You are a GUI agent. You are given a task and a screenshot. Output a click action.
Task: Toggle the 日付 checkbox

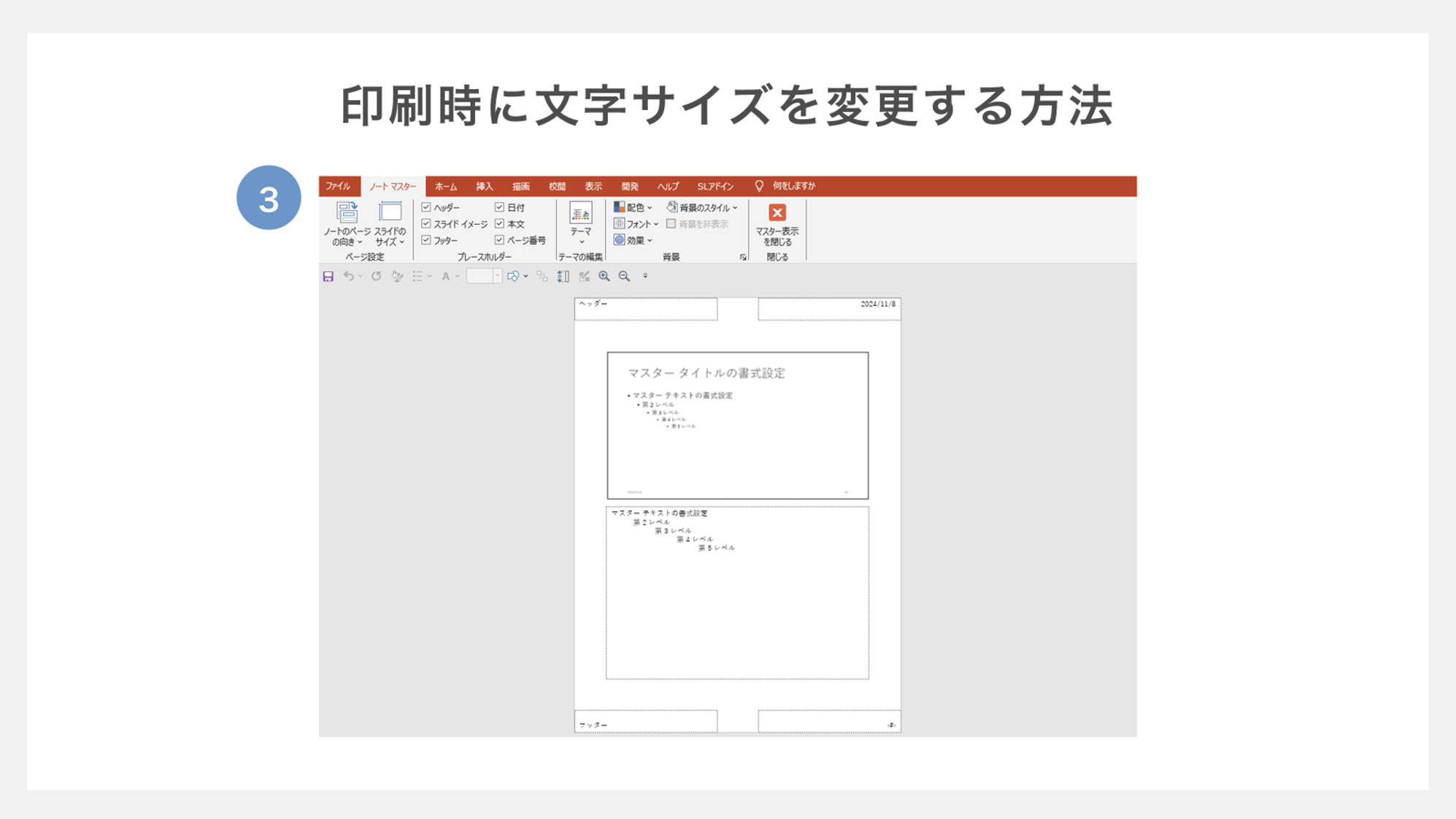click(x=499, y=207)
